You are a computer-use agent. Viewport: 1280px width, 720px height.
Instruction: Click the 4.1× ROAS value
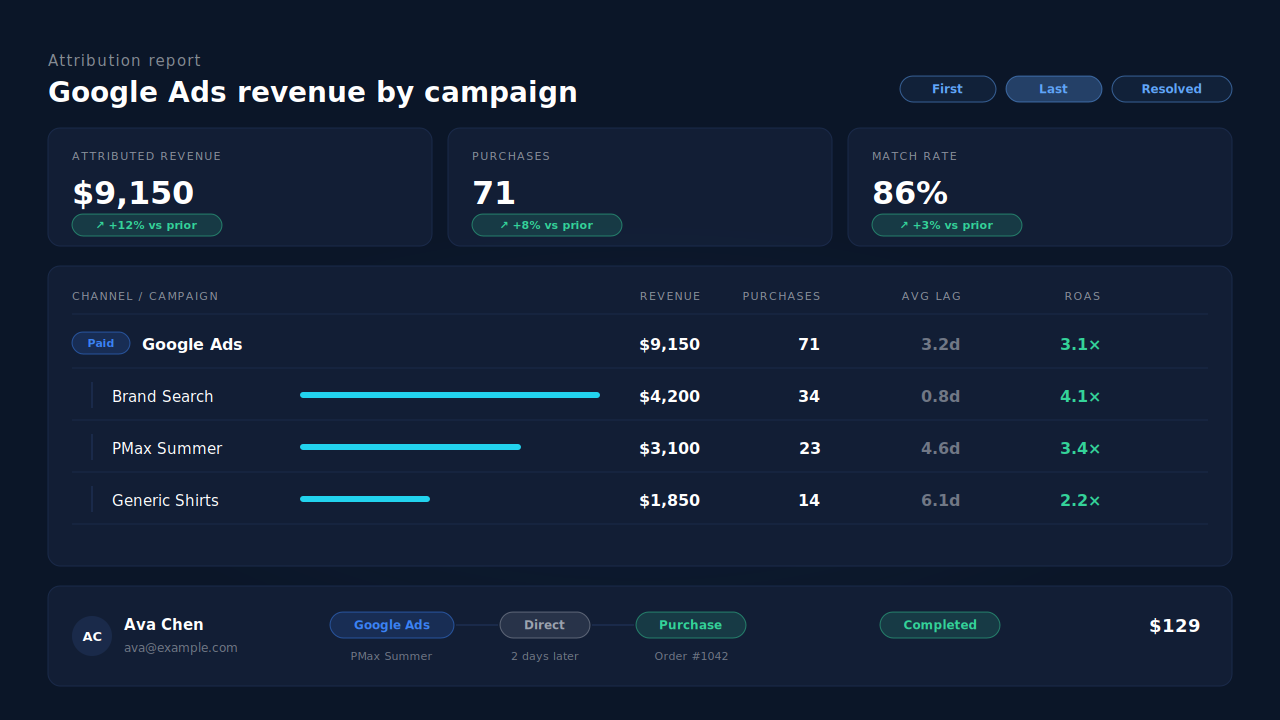pyautogui.click(x=1080, y=396)
